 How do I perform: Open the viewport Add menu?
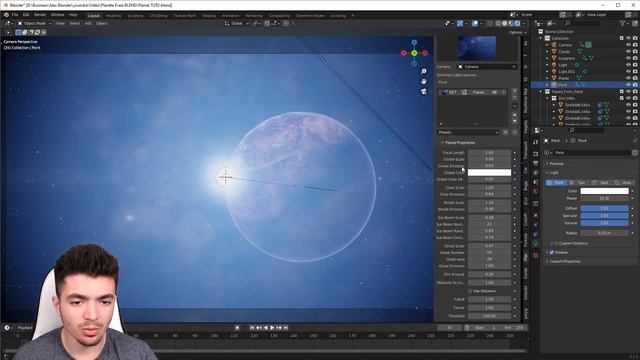(x=88, y=24)
